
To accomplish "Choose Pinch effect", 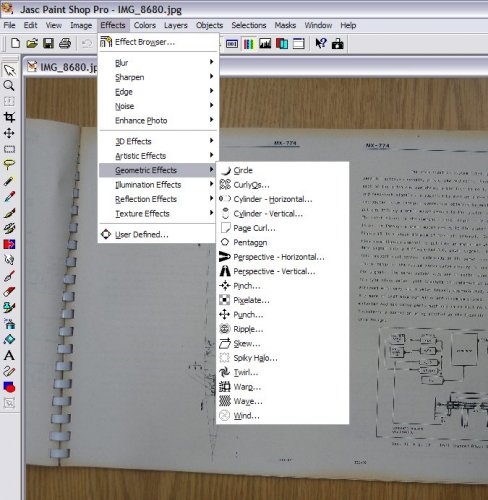I will point(283,286).
